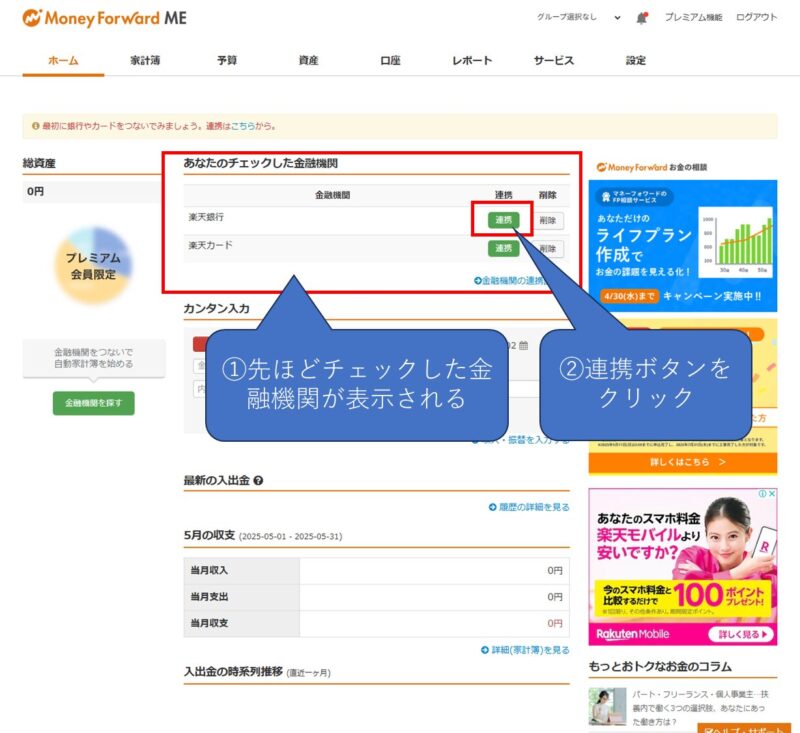Click the 当月支出 row label
The width and height of the screenshot is (800, 733).
click(x=209, y=597)
